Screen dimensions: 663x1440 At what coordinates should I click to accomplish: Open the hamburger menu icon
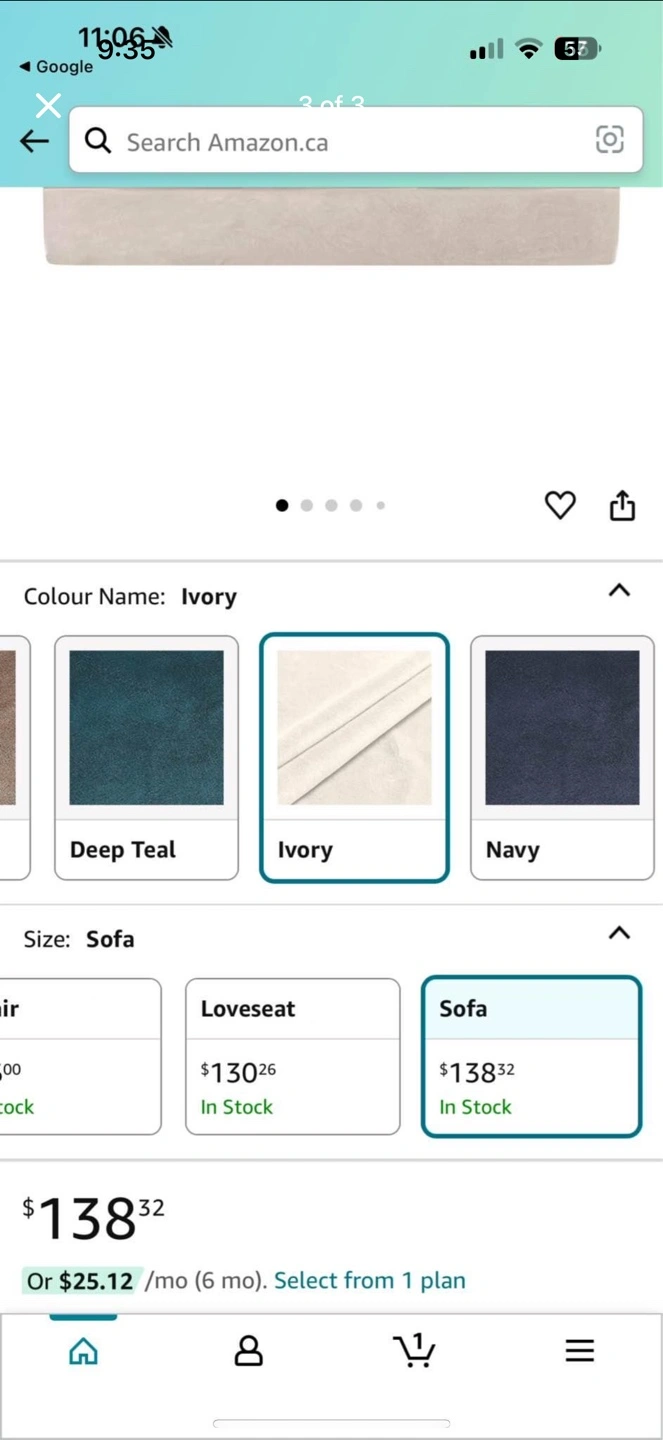(x=579, y=1351)
